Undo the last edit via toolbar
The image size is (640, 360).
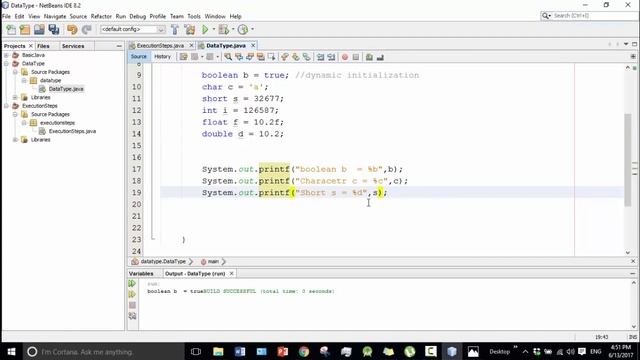coord(72,29)
